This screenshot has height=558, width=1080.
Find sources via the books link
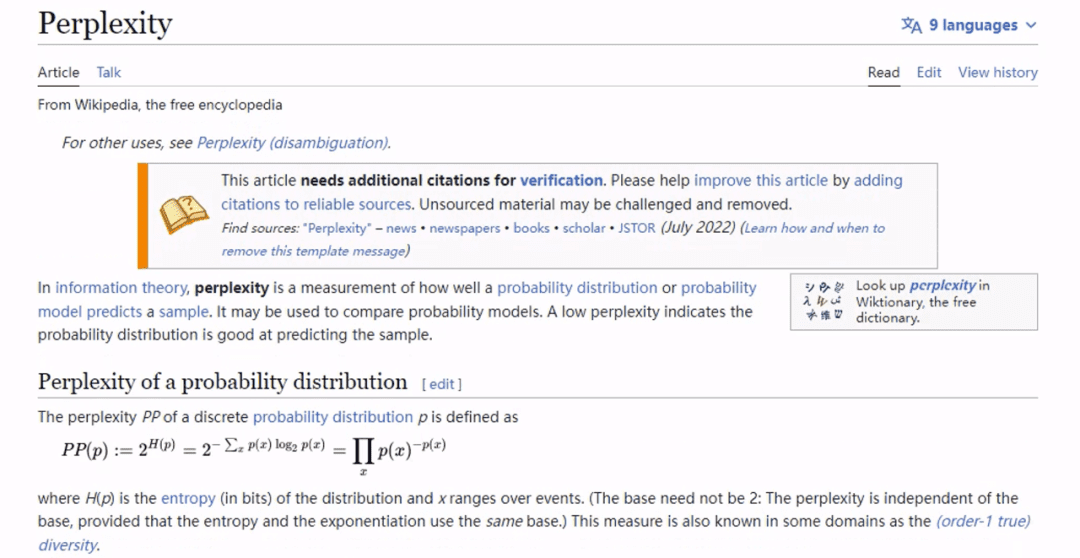tap(531, 228)
